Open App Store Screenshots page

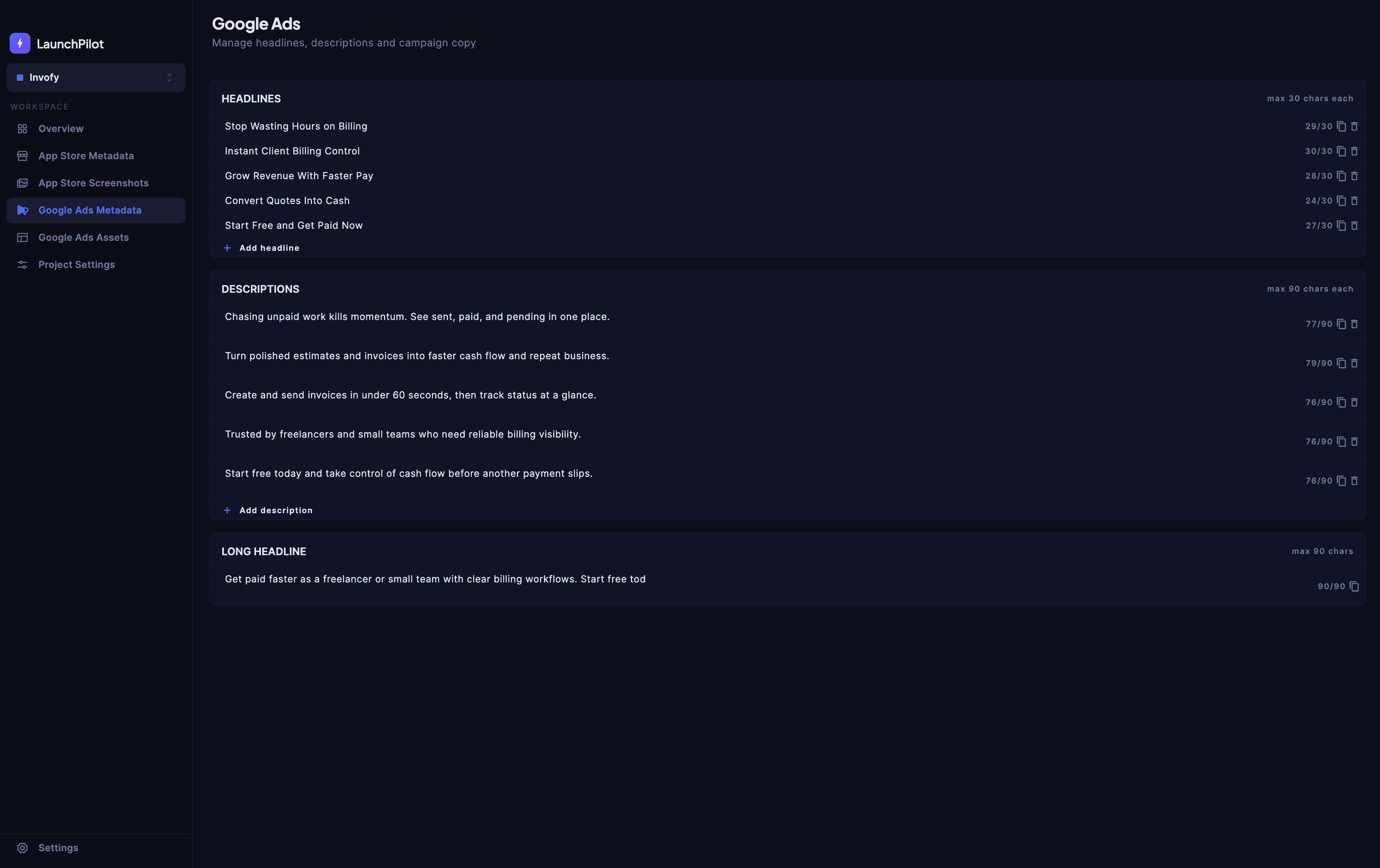[x=96, y=183]
